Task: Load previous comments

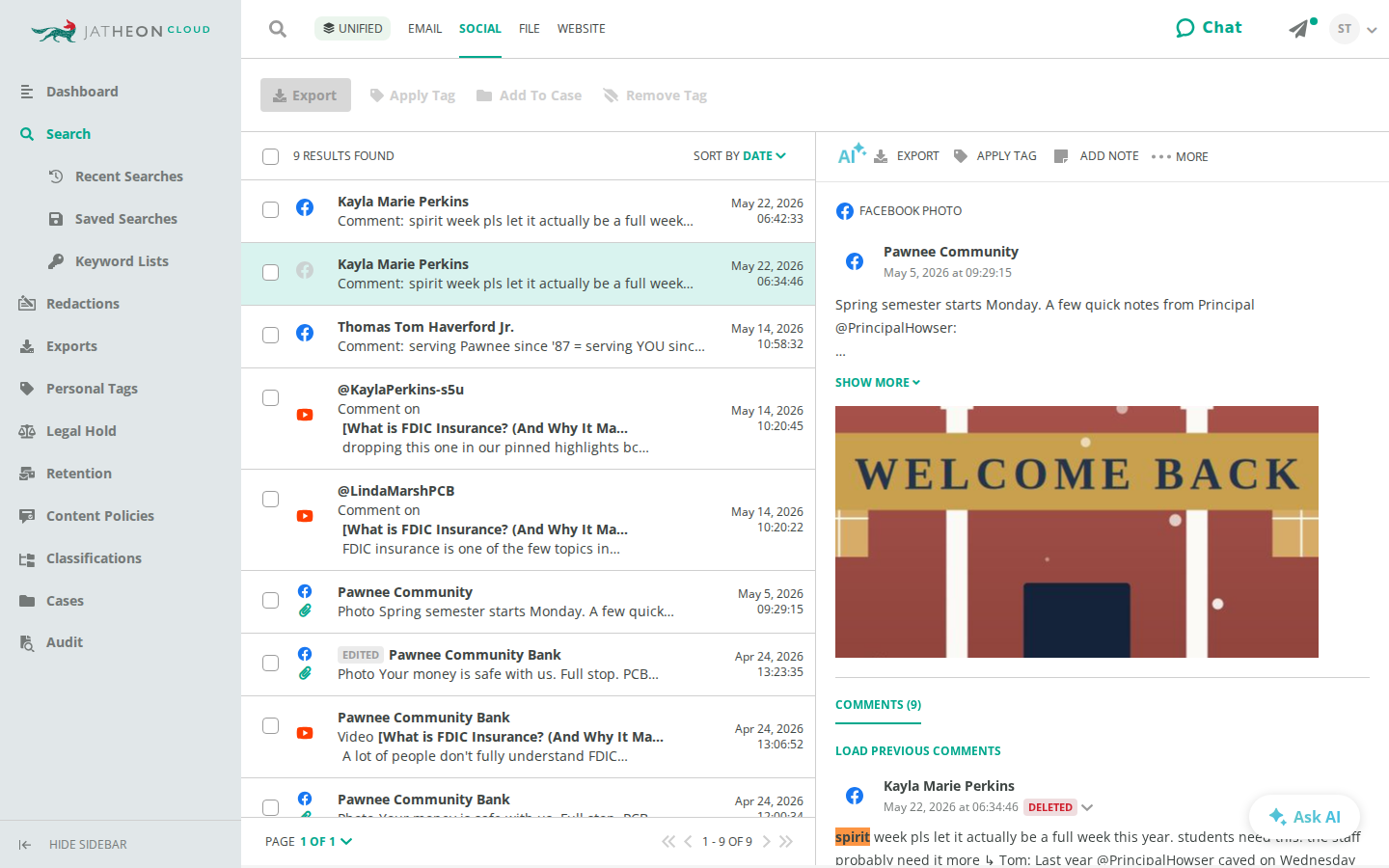Action: tap(918, 751)
